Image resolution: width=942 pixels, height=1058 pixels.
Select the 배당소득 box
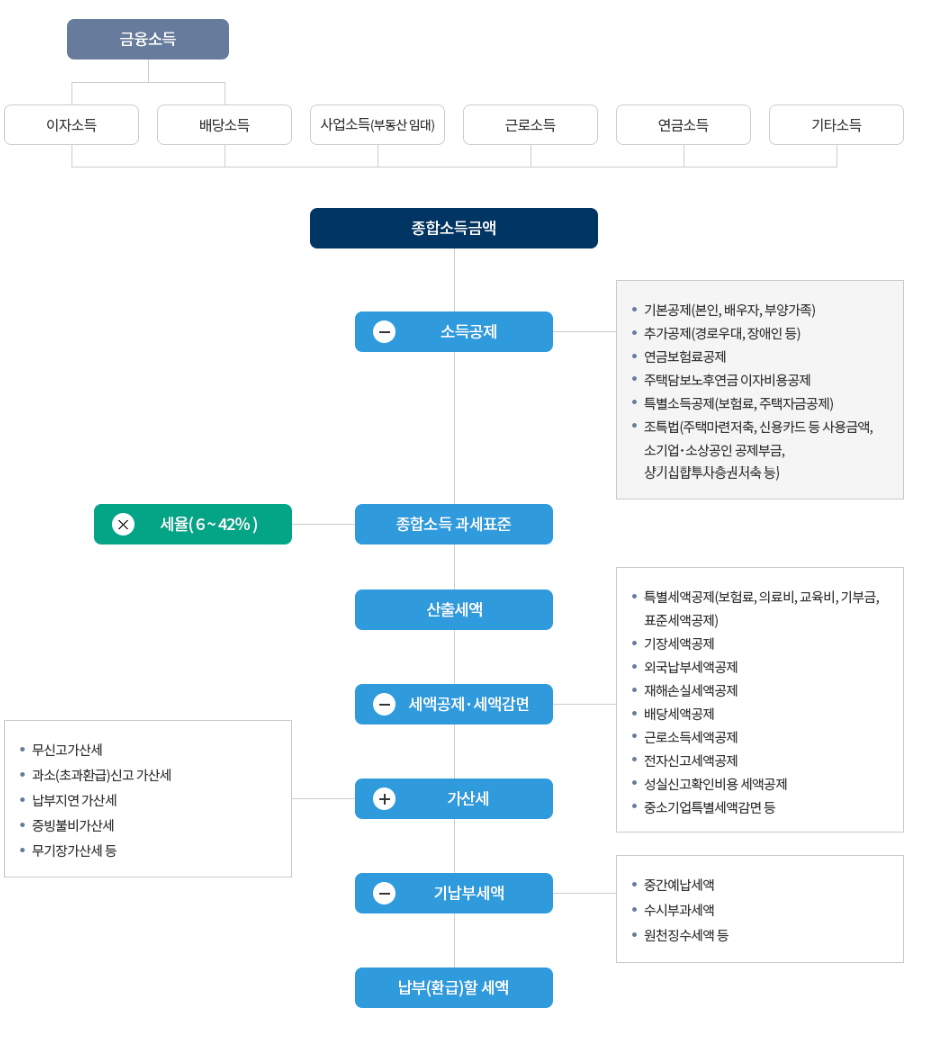224,124
